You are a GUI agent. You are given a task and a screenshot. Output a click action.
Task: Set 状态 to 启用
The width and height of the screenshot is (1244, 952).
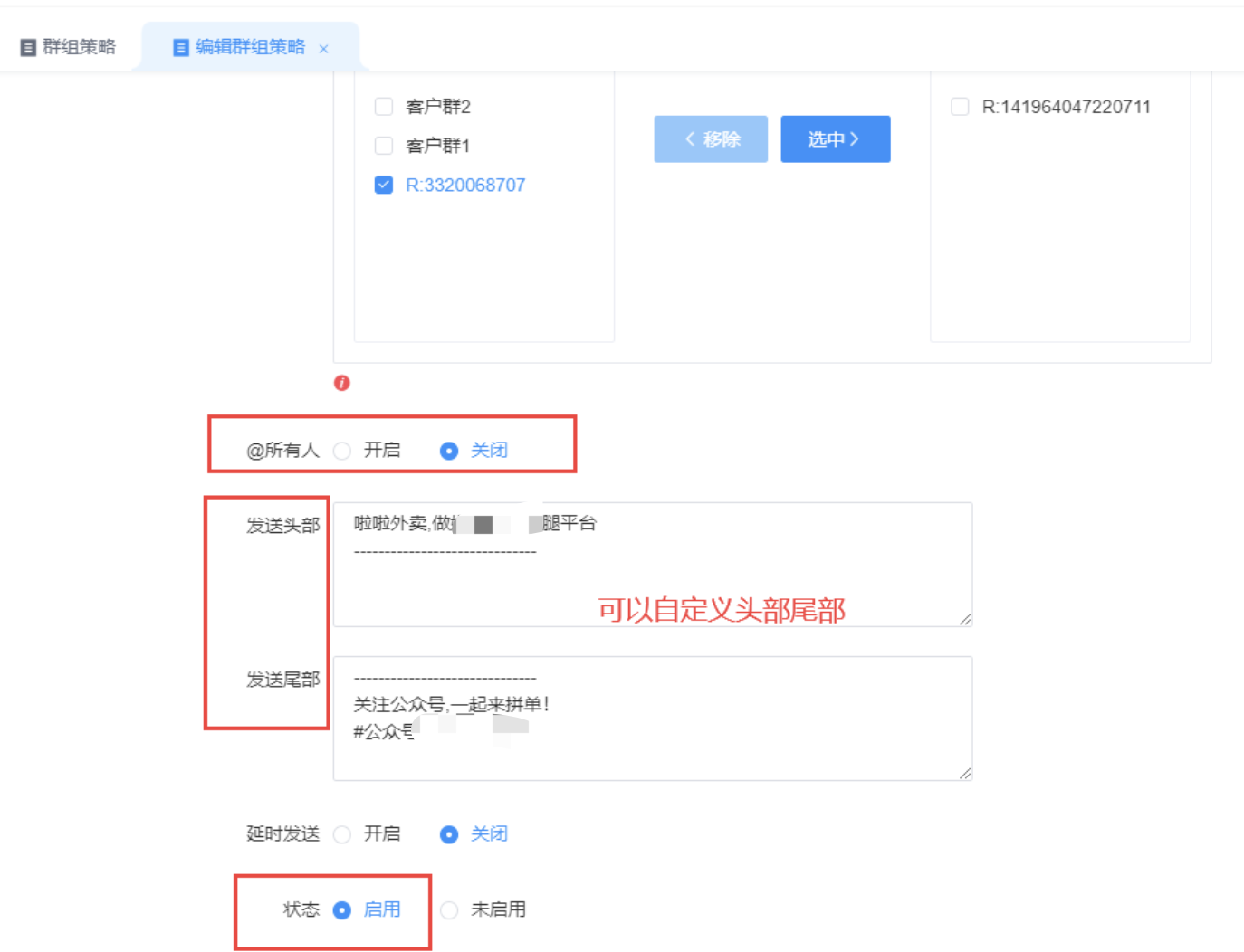click(x=342, y=910)
